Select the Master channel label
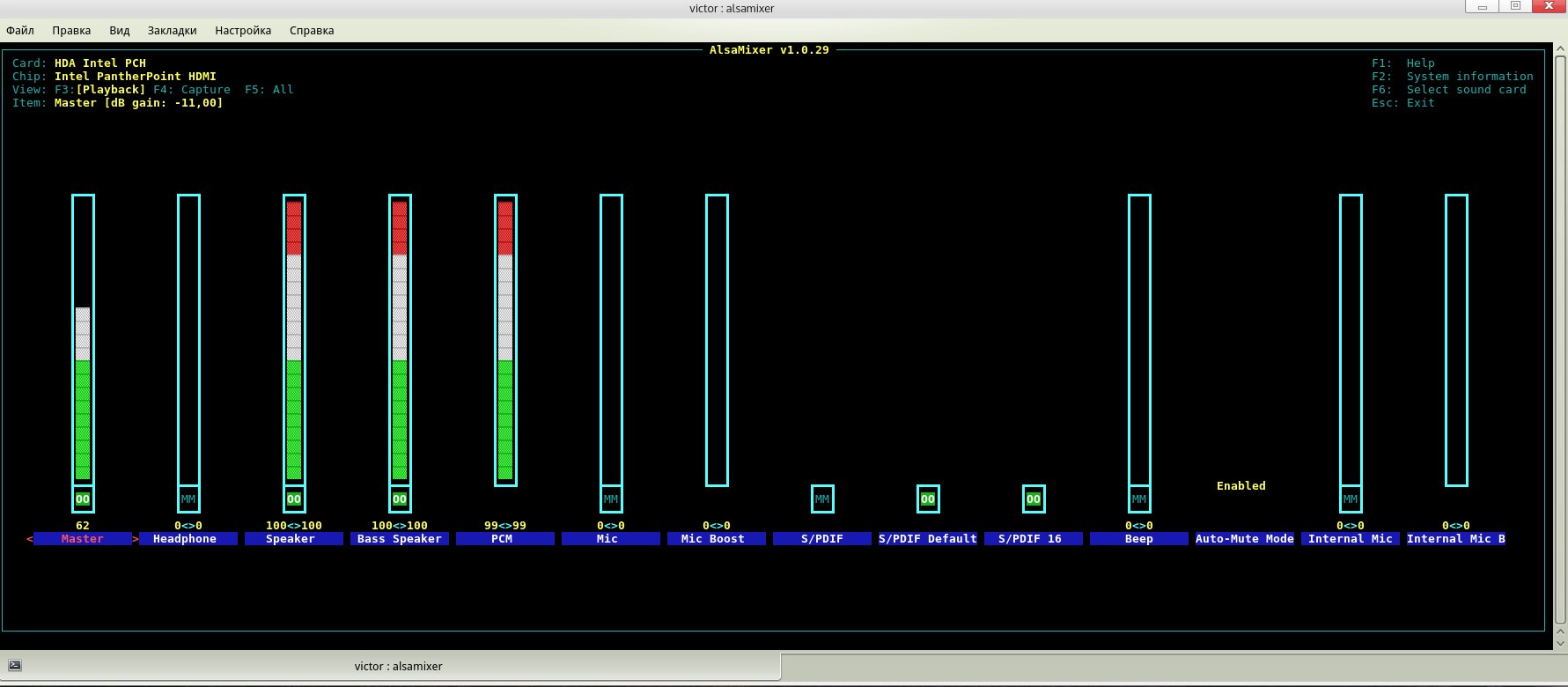This screenshot has width=1568, height=687. coord(83,539)
